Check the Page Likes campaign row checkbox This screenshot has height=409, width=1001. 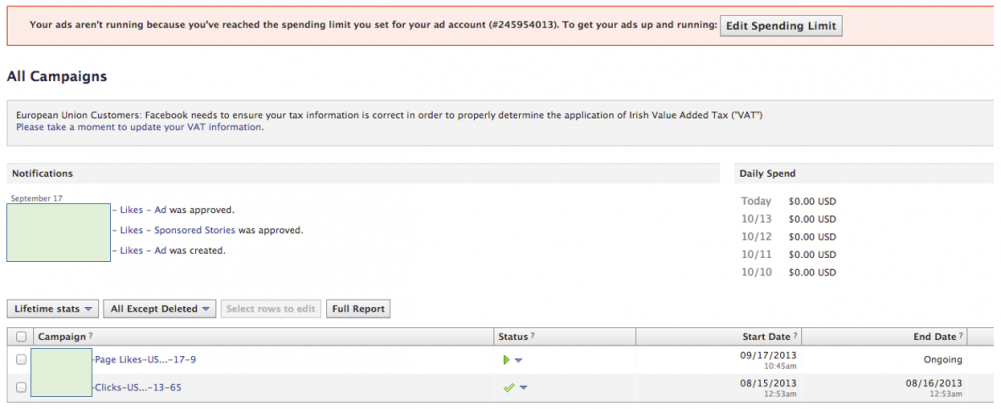[21, 360]
